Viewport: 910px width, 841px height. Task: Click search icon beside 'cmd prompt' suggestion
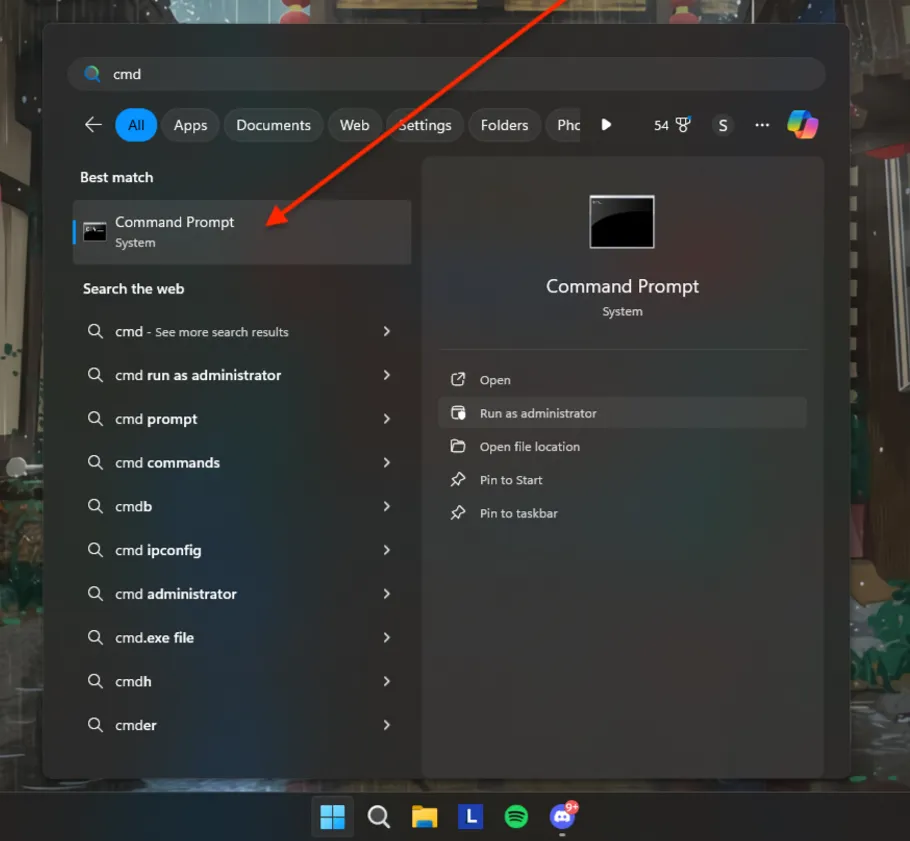pos(95,418)
